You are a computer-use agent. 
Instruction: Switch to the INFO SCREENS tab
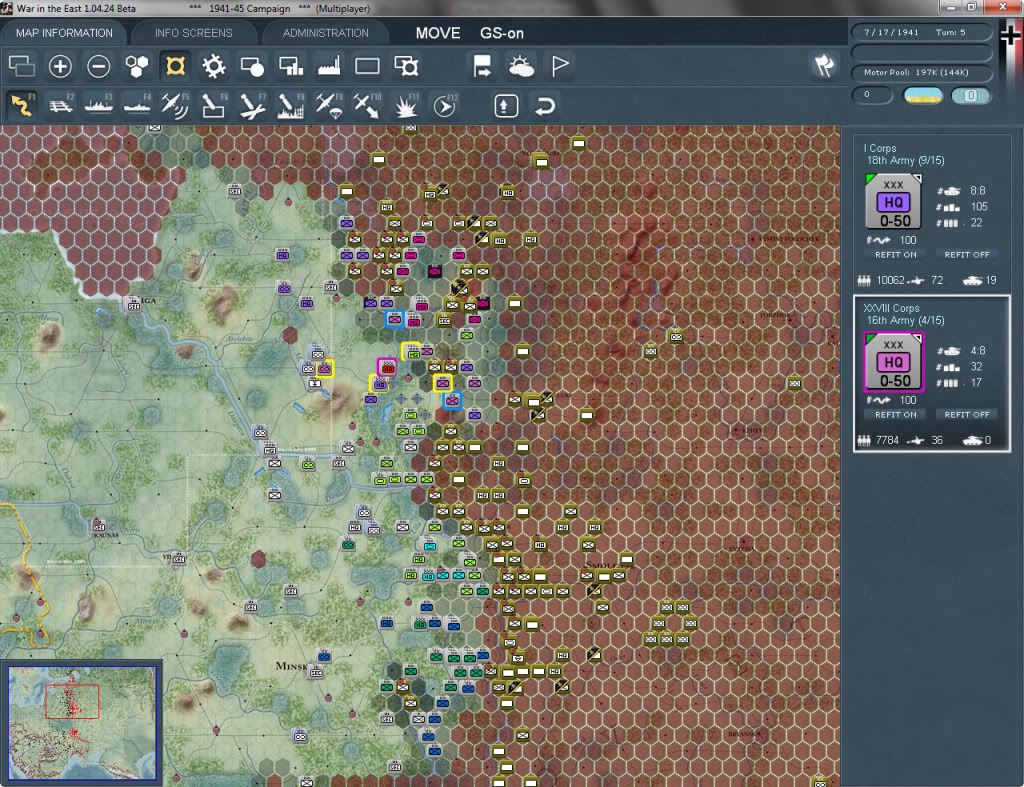click(193, 33)
